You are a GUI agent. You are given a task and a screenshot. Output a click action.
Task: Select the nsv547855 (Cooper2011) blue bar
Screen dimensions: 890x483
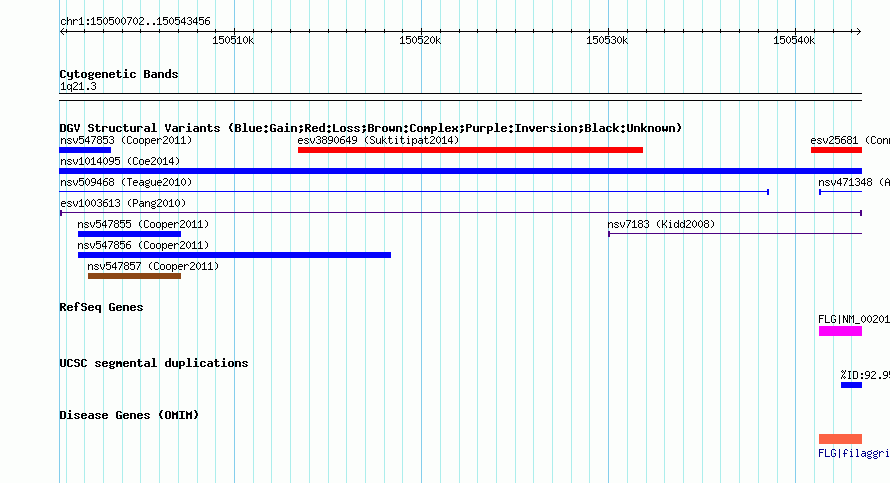pyautogui.click(x=129, y=234)
